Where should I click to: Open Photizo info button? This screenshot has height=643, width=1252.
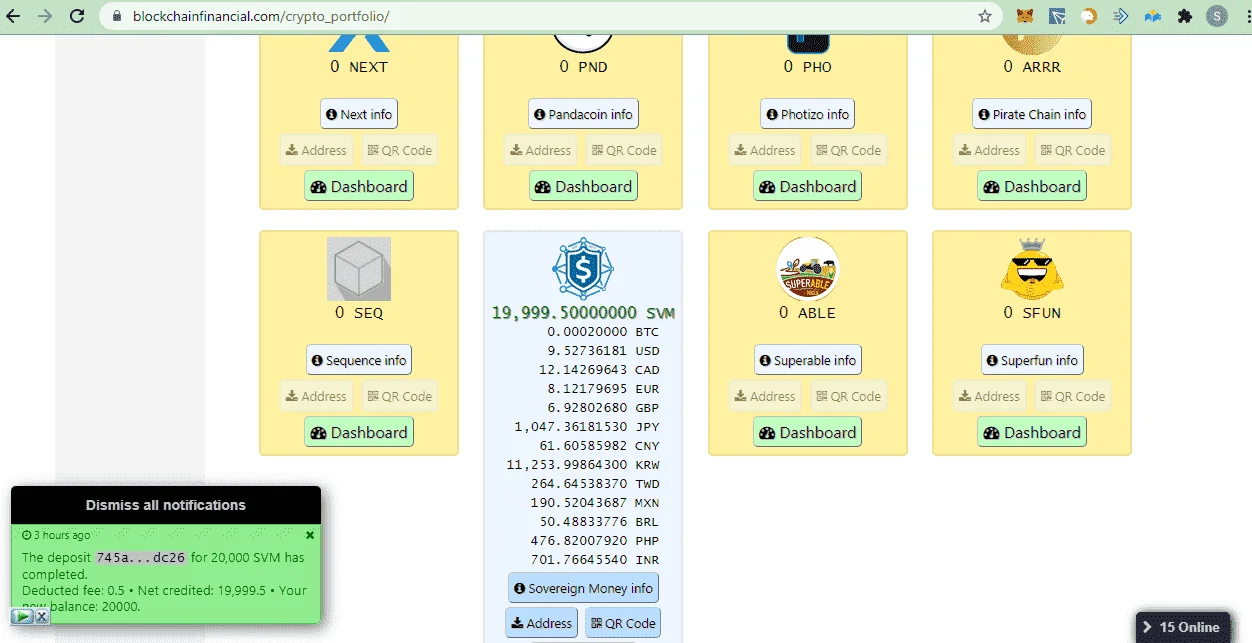(x=807, y=114)
